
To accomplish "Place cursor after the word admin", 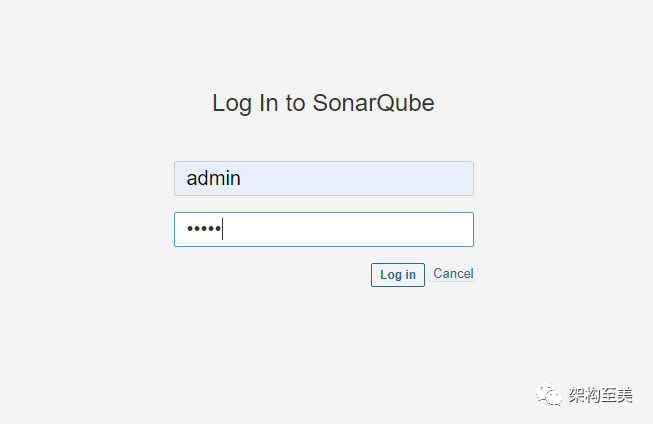I will [x=242, y=179].
